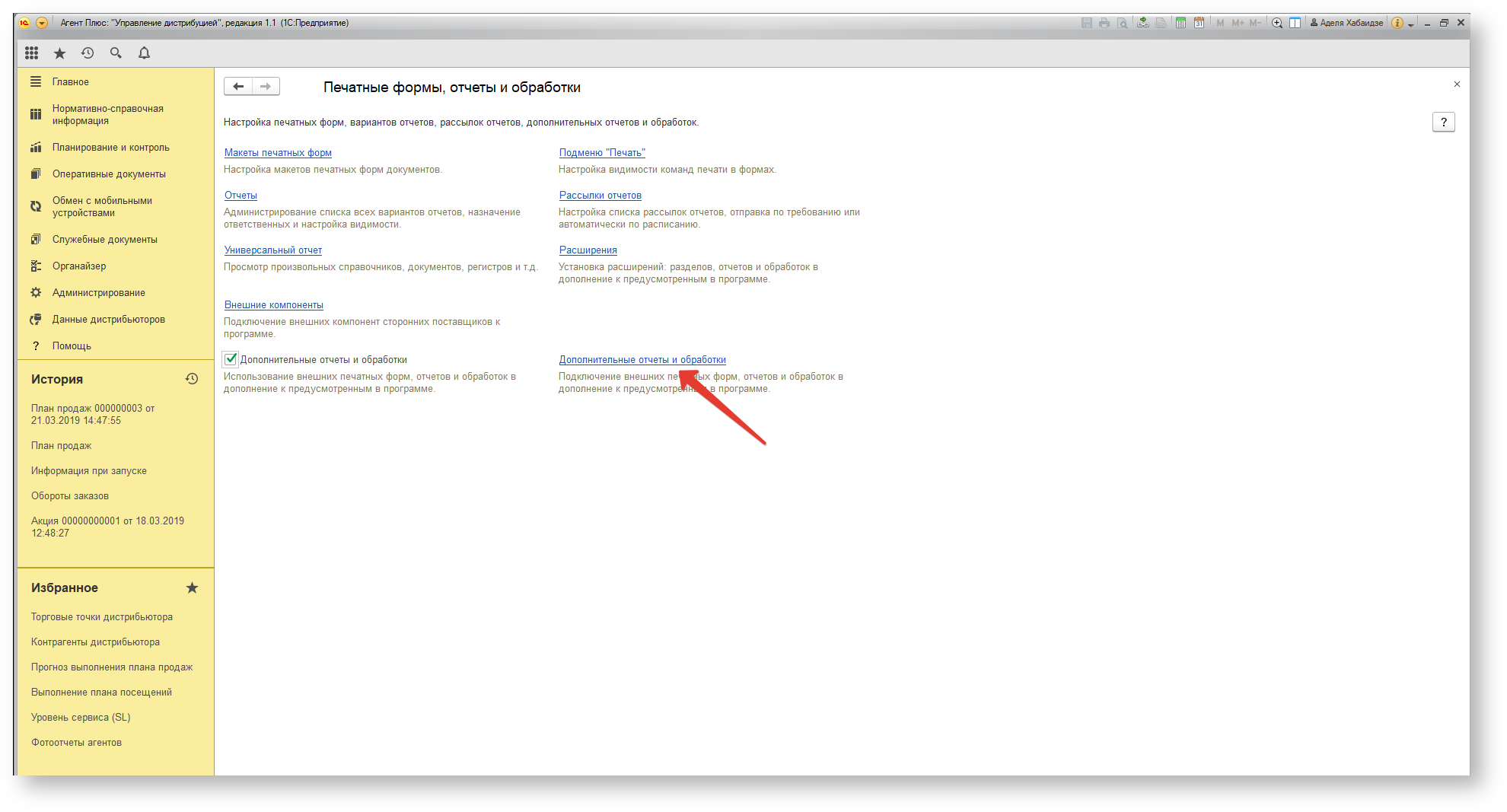
Task: Select Органайзер section
Action: [115, 266]
